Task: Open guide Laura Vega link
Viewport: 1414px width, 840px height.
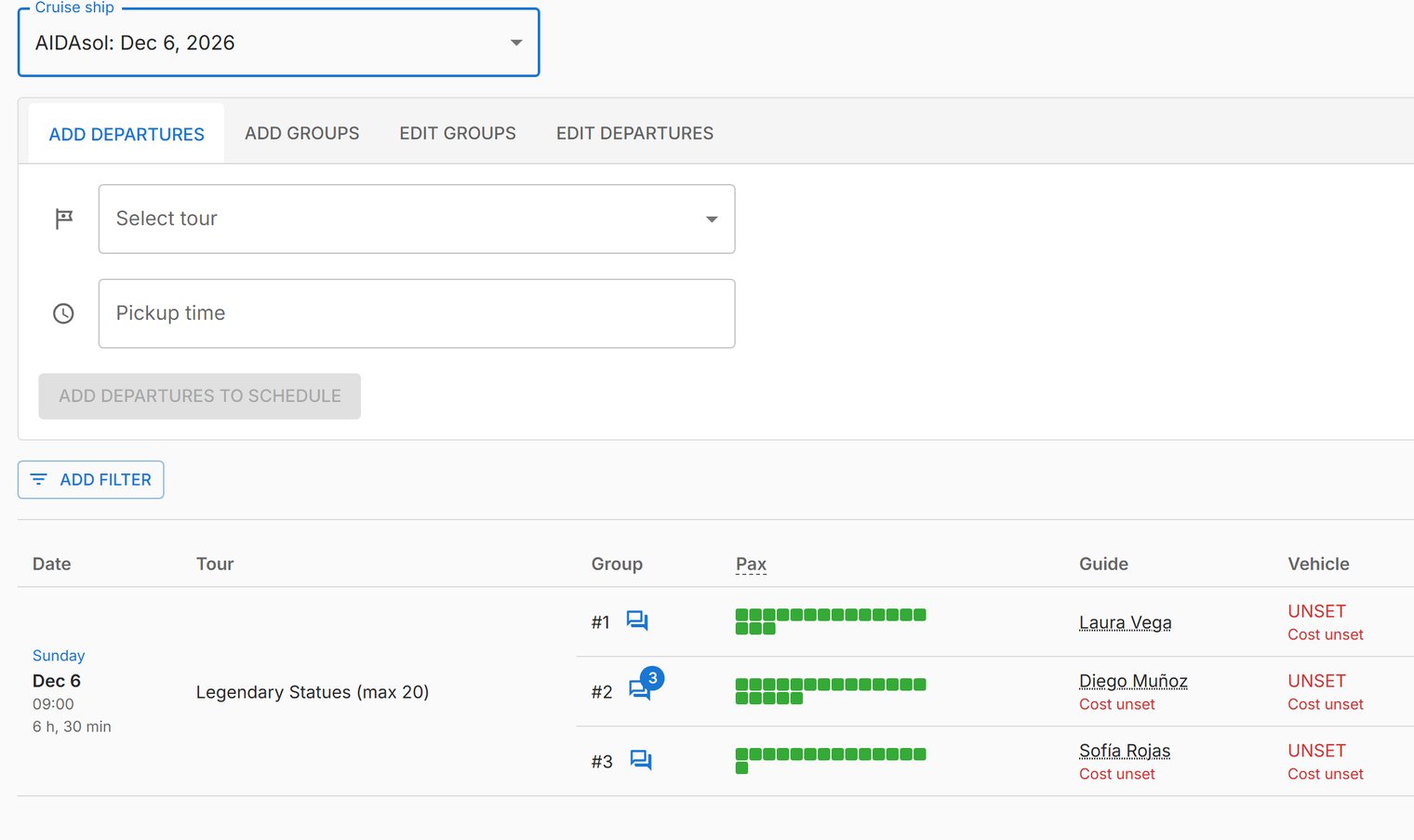Action: (x=1125, y=622)
